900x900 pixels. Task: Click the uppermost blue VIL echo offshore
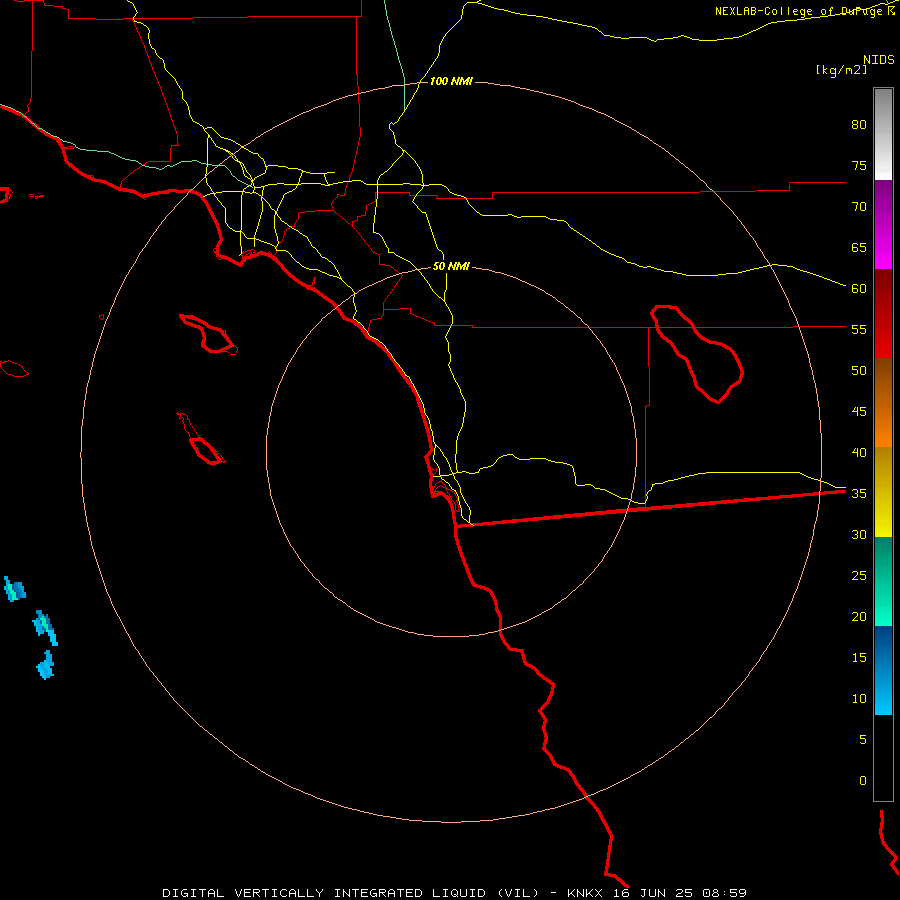click(14, 589)
